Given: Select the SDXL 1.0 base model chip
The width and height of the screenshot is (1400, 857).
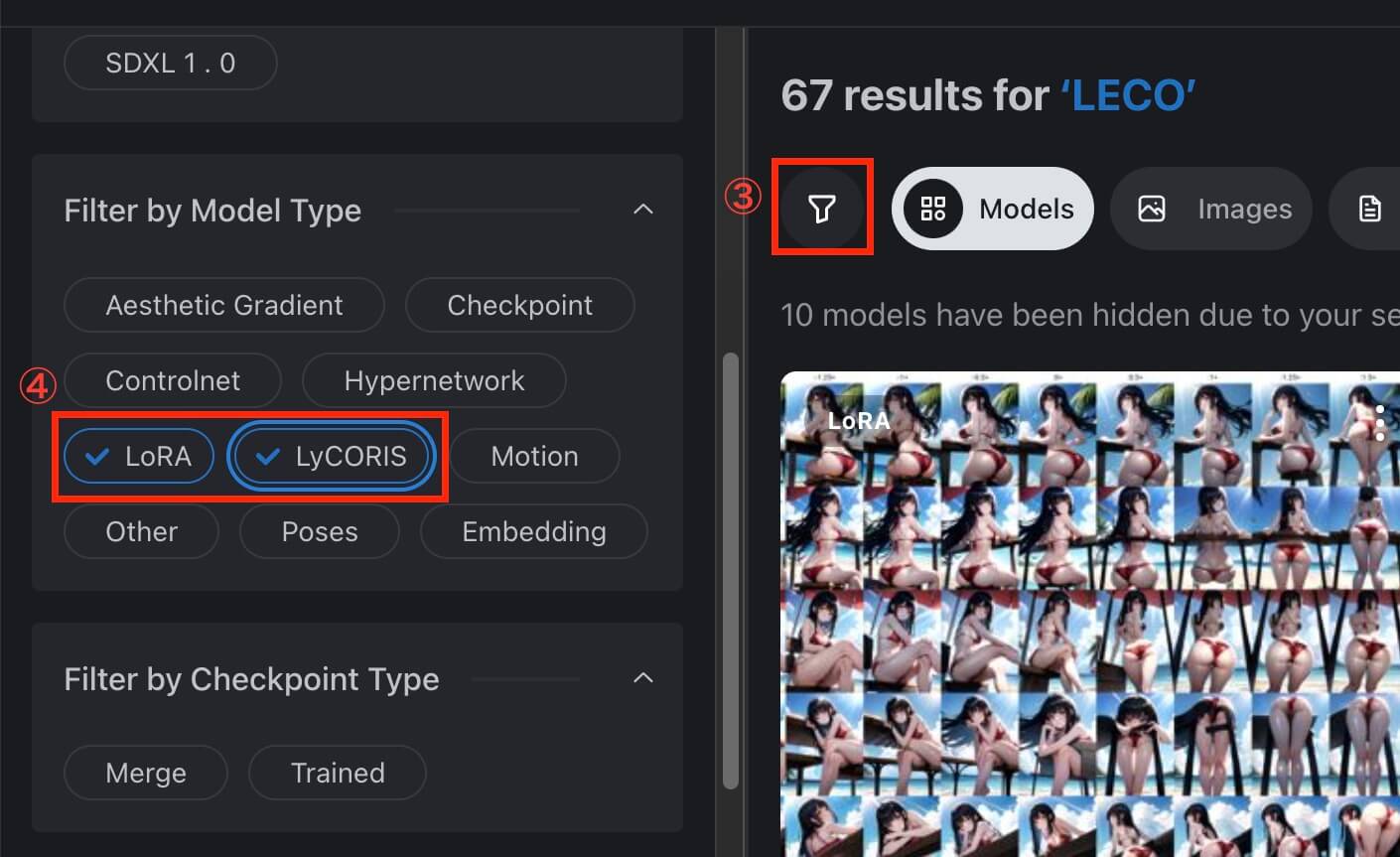Looking at the screenshot, I should 170,63.
